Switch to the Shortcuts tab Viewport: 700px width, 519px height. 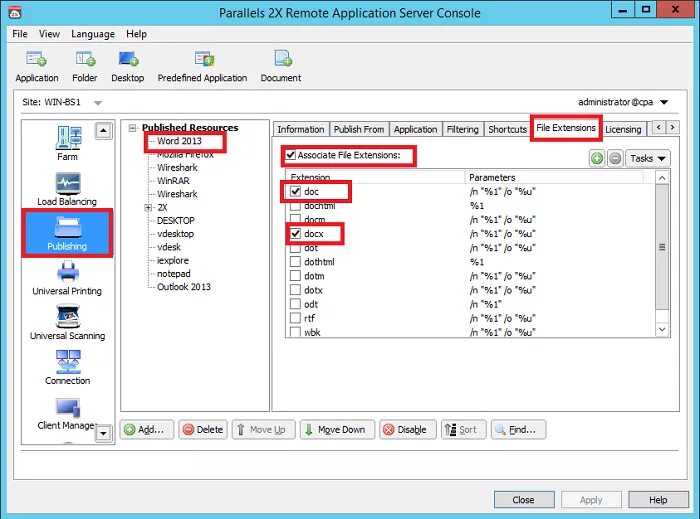[508, 129]
